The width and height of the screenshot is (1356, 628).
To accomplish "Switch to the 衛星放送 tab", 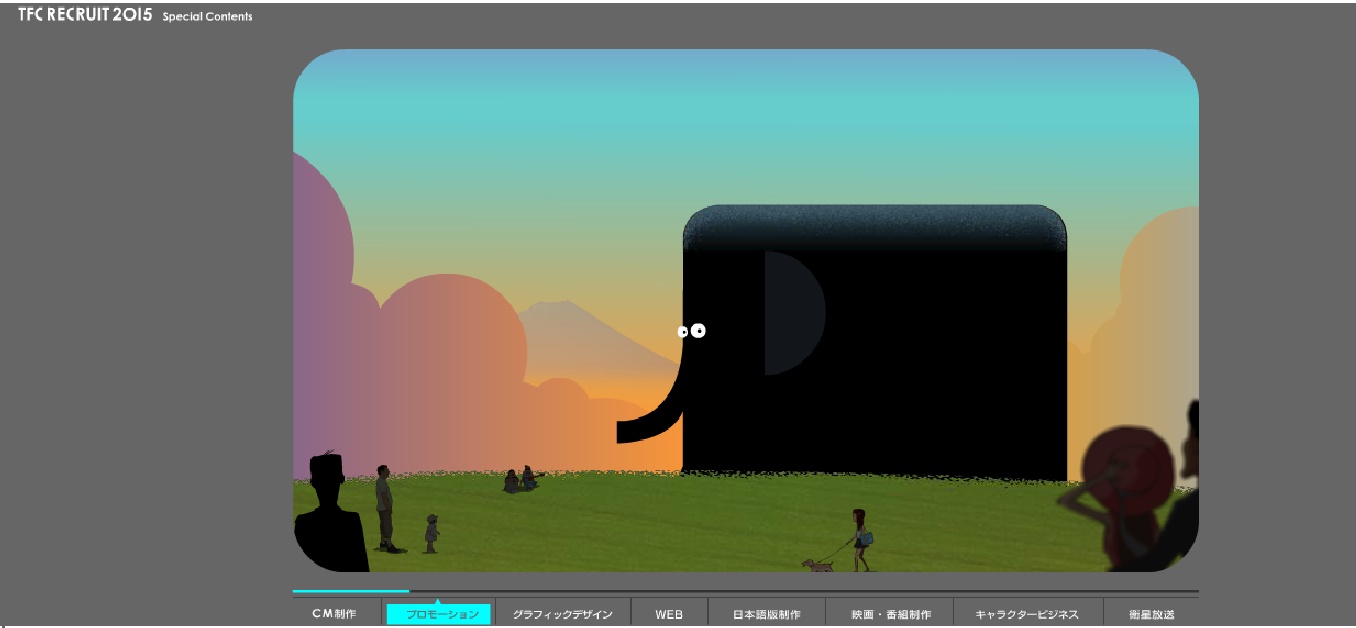I will click(1151, 614).
